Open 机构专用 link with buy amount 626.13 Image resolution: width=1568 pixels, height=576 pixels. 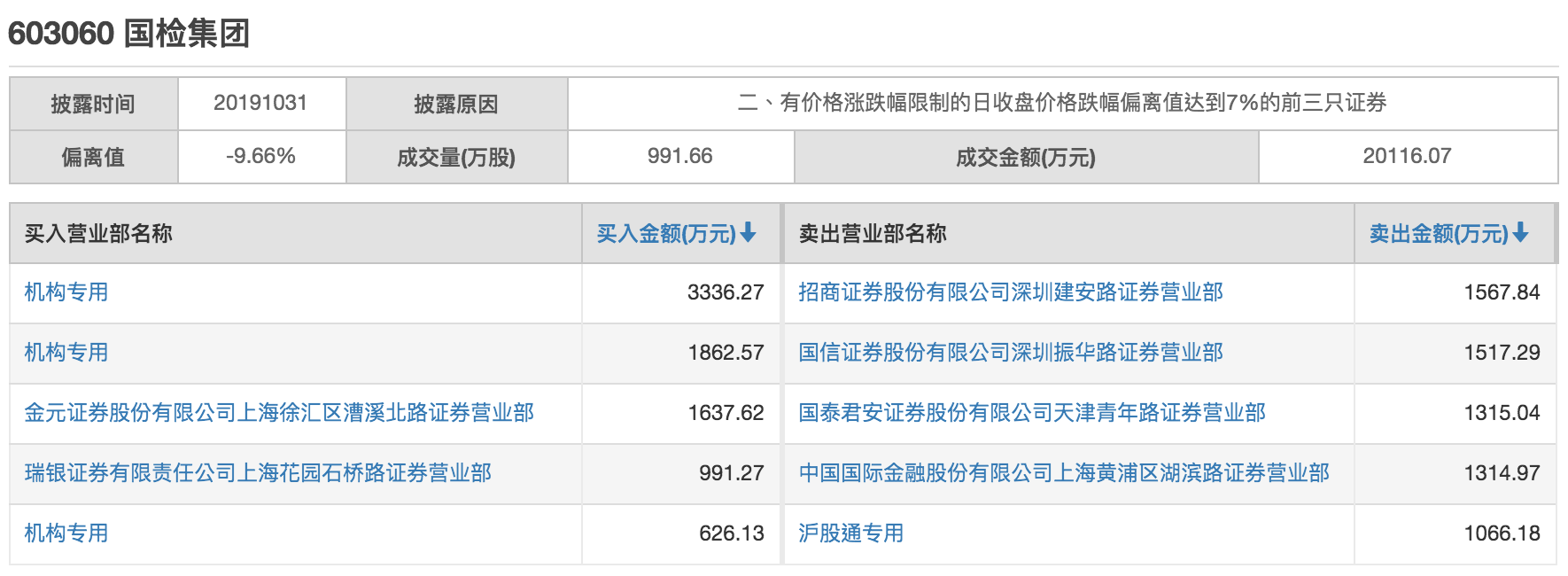pos(66,533)
